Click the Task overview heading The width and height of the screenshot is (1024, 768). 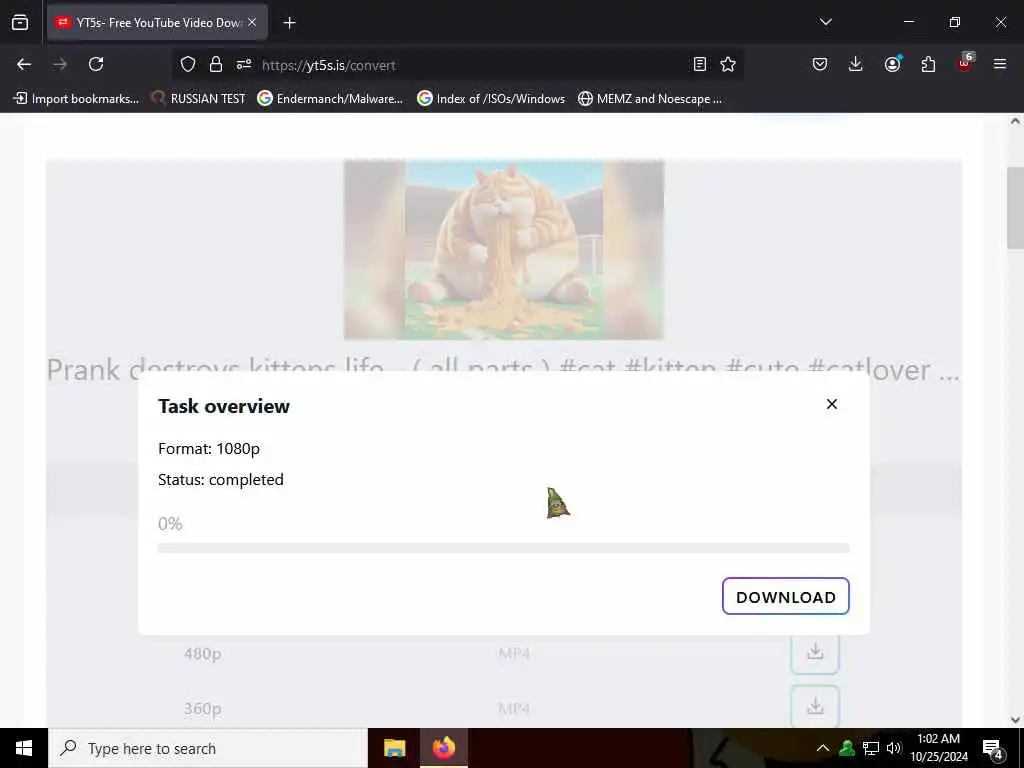224,406
